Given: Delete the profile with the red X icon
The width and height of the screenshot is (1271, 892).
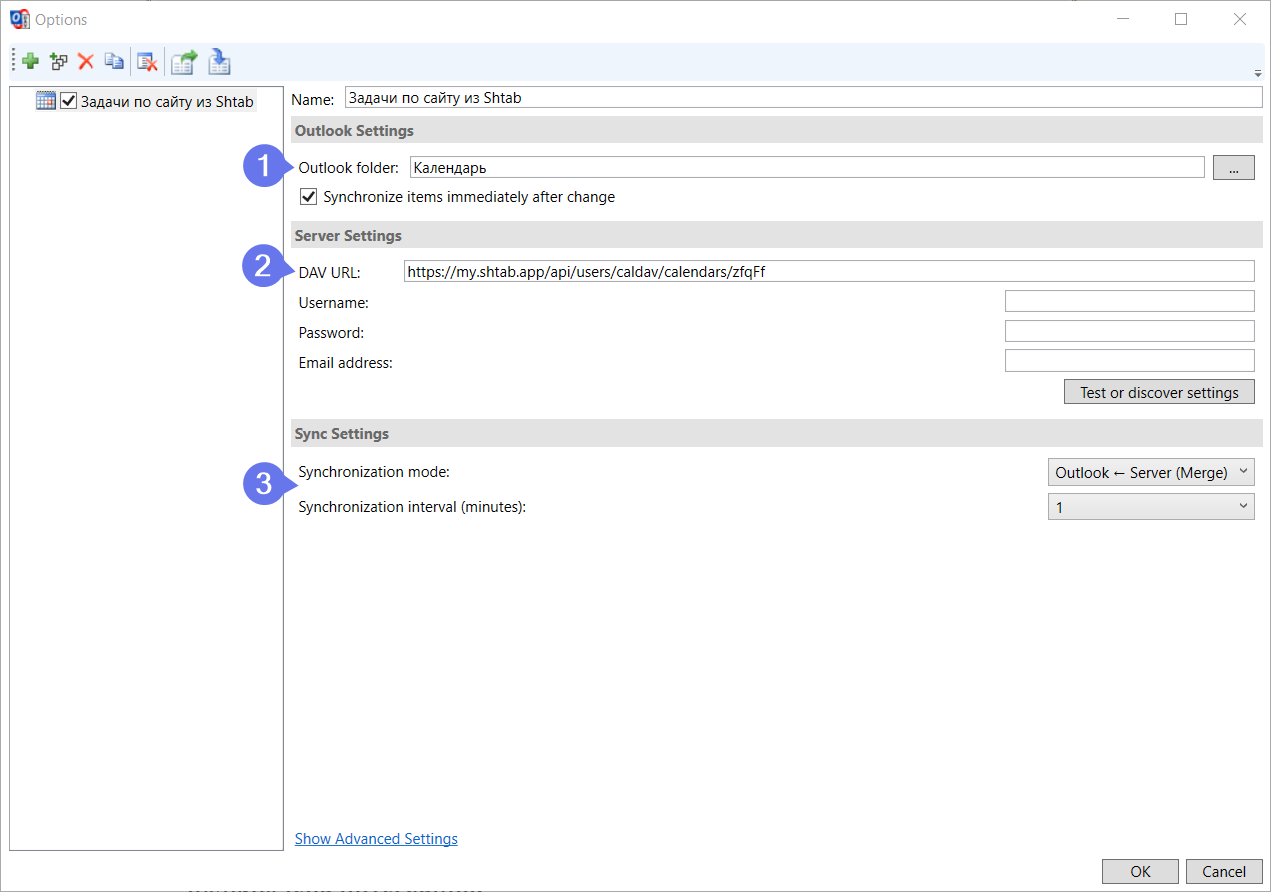Looking at the screenshot, I should pyautogui.click(x=86, y=62).
